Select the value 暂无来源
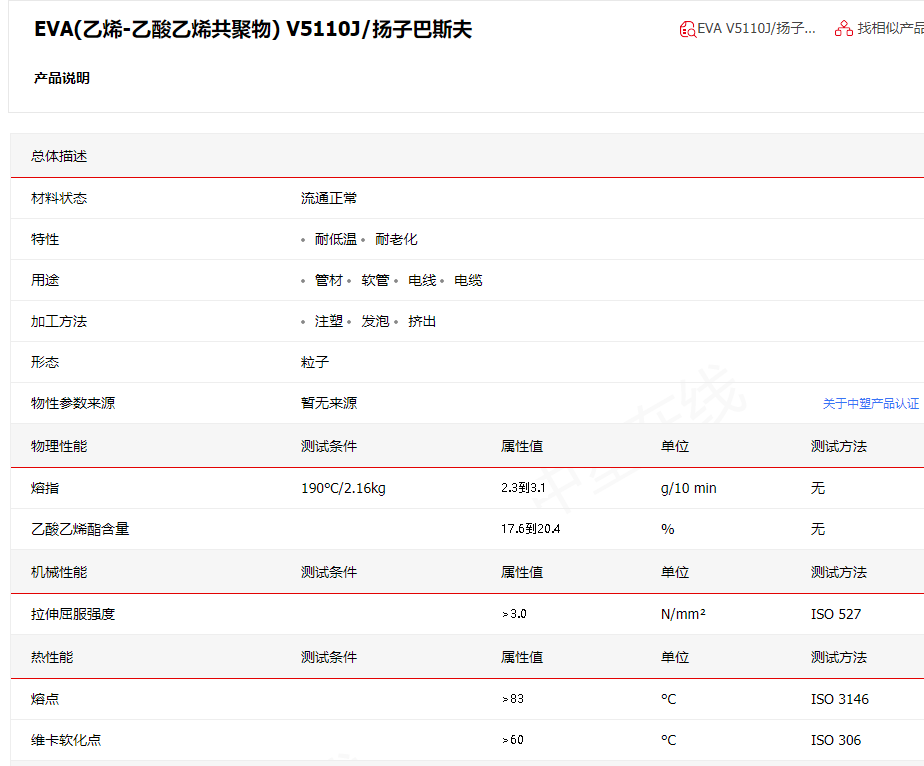This screenshot has height=766, width=924. click(329, 403)
